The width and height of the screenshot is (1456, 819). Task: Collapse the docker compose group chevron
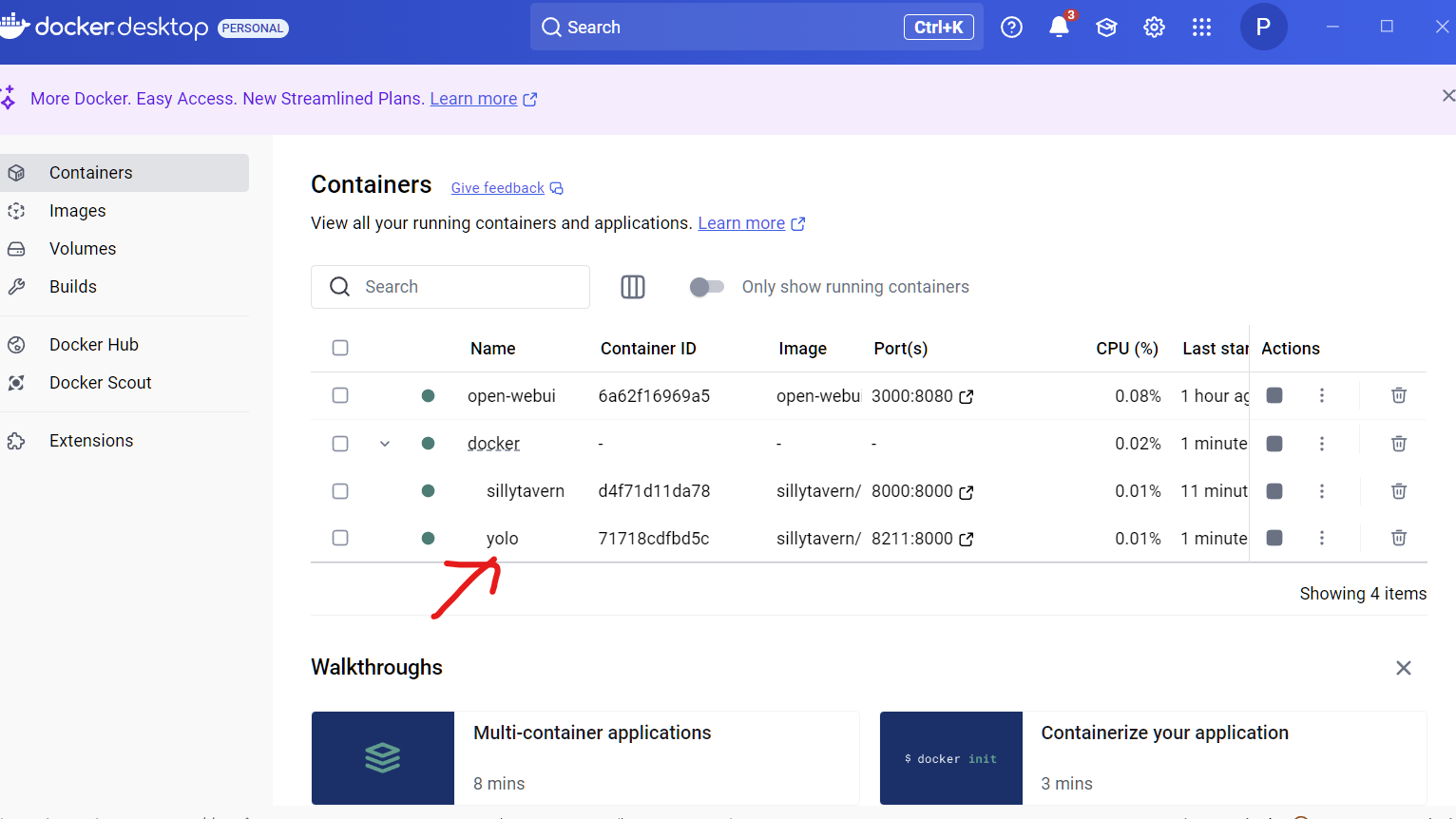click(x=385, y=444)
